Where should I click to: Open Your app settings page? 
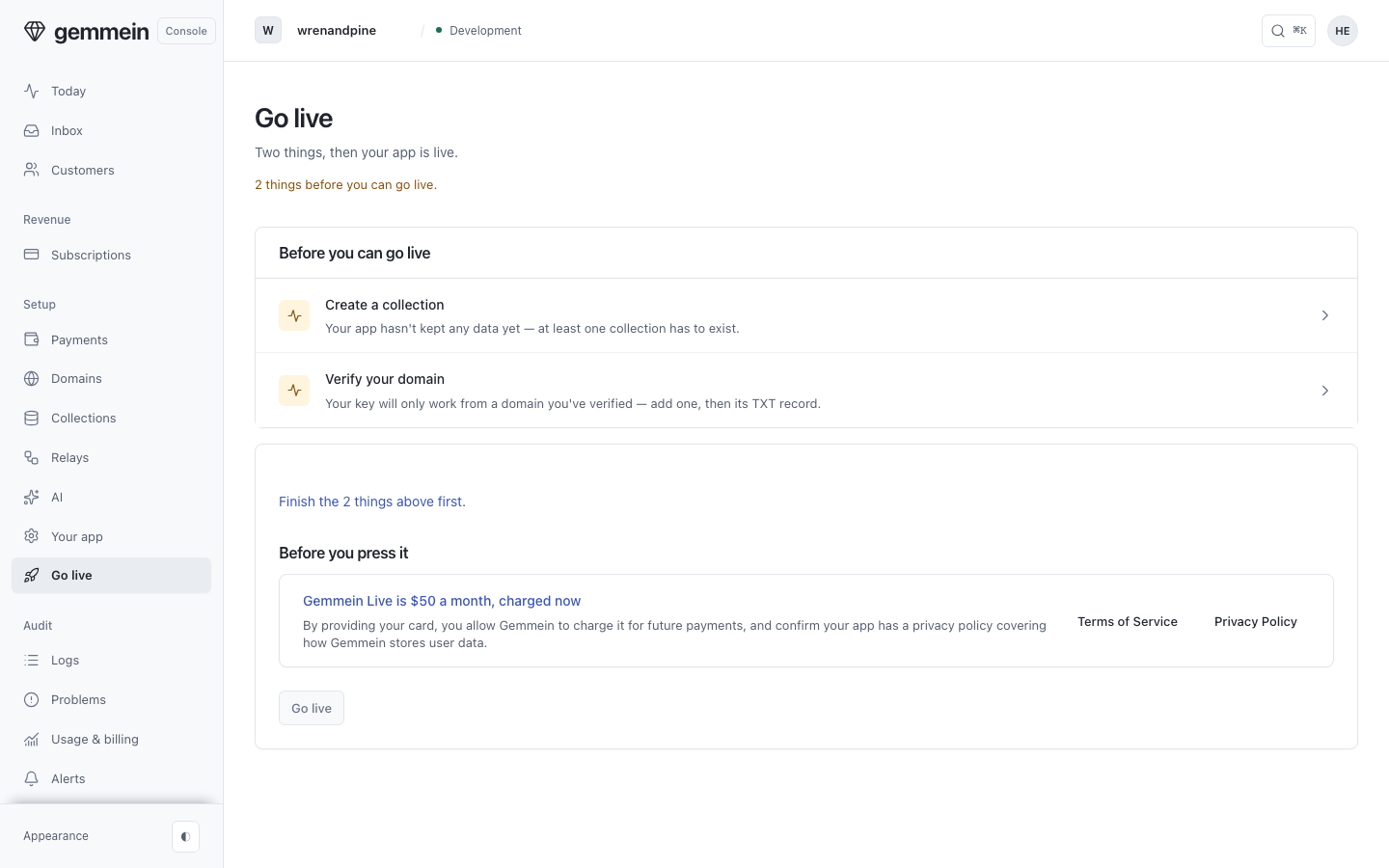point(111,536)
